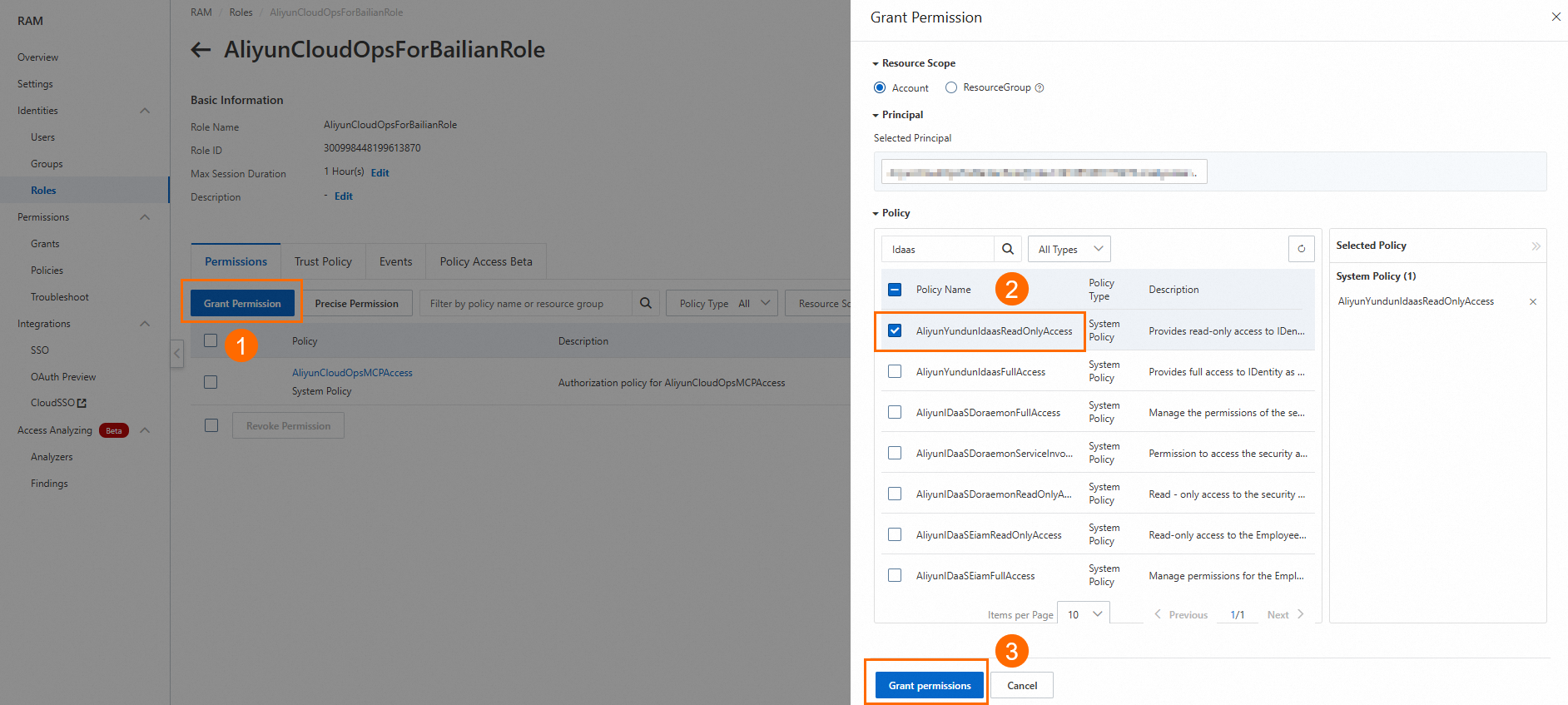The image size is (1568, 705).
Task: Check AliyunIDaaSDoraemonReadOnlyA... policy
Action: pos(895,494)
